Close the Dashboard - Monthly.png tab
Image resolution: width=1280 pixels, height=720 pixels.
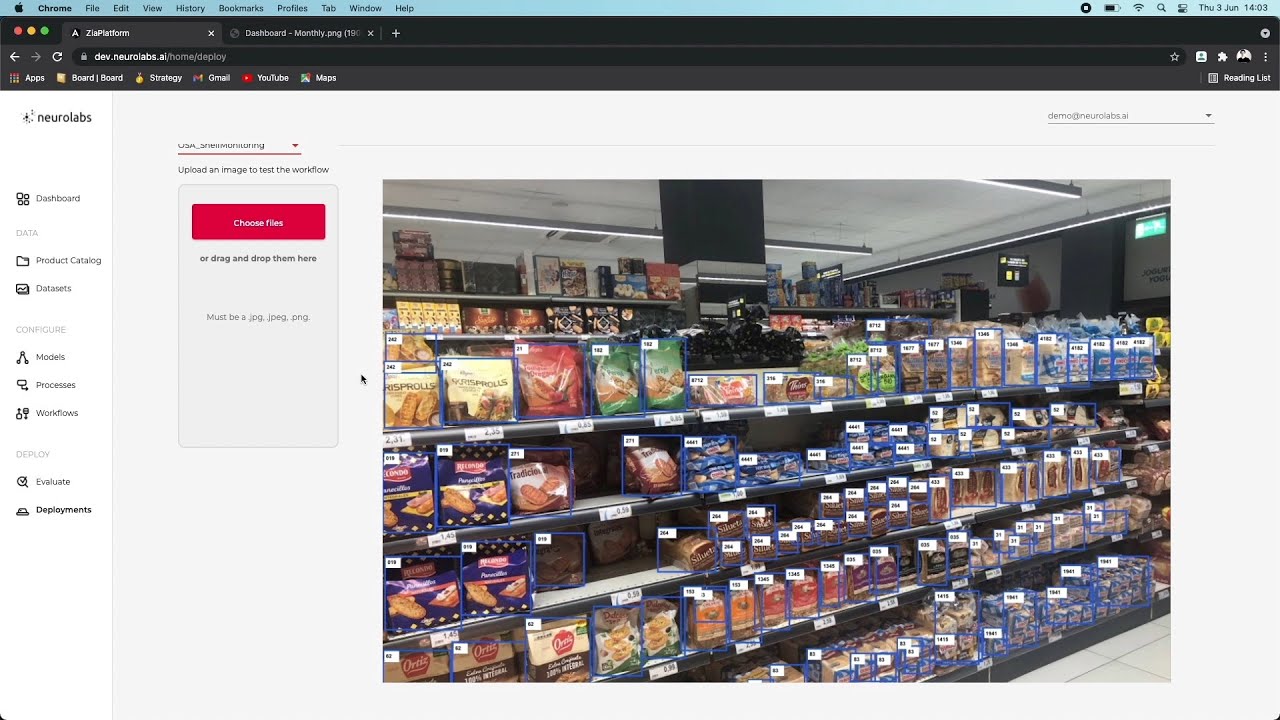pos(371,33)
